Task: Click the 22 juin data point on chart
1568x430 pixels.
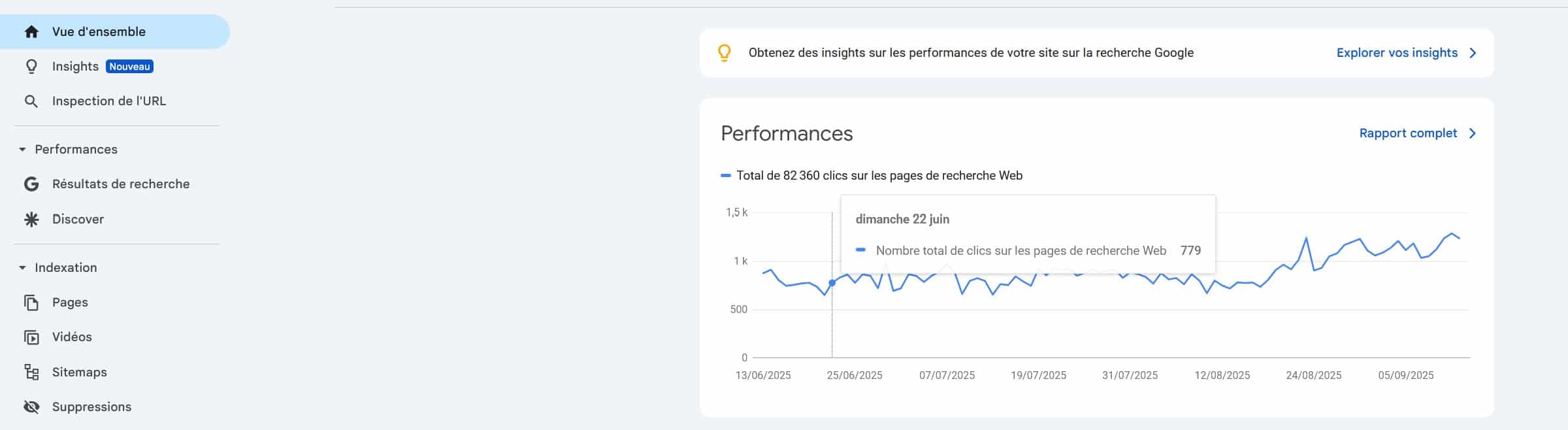Action: [832, 283]
